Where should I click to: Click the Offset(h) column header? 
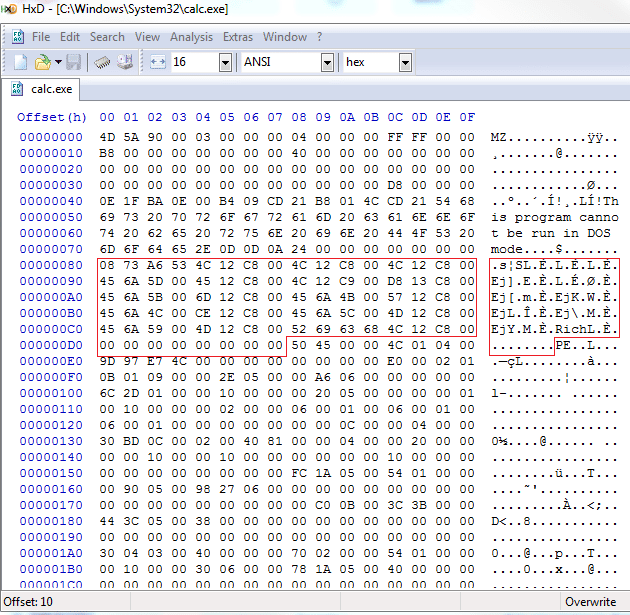pos(51,117)
